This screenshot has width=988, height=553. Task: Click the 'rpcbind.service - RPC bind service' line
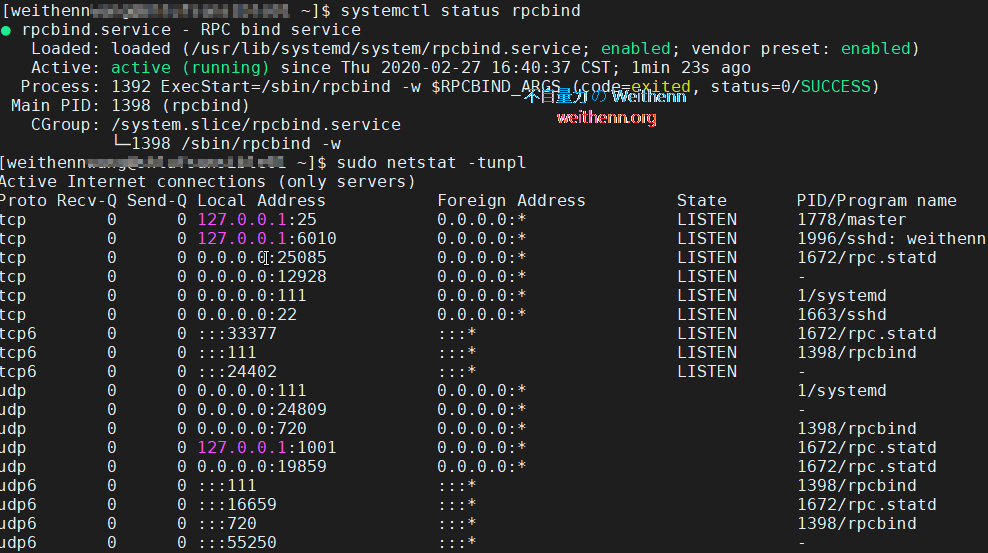(x=191, y=30)
